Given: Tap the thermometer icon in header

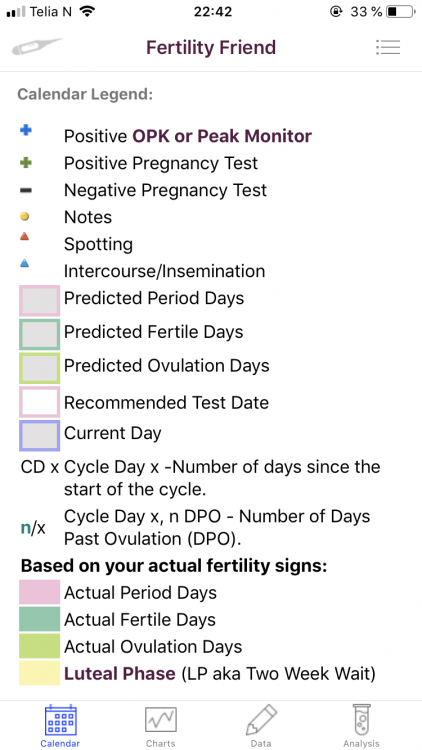Looking at the screenshot, I should click(37, 46).
